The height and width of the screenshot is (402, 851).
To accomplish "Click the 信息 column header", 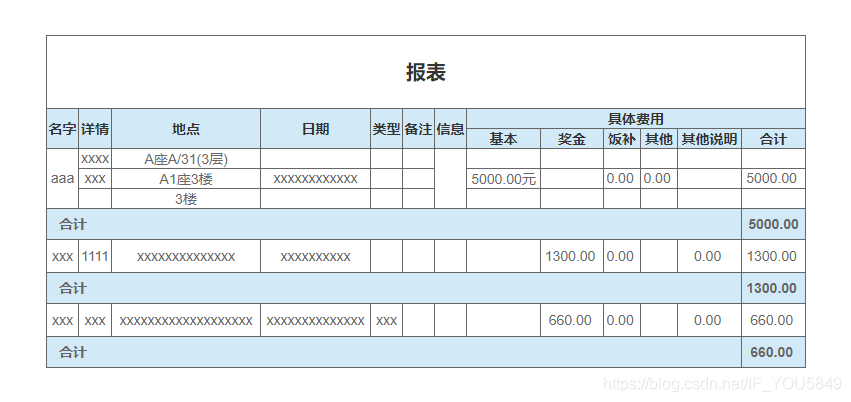I will [x=450, y=129].
